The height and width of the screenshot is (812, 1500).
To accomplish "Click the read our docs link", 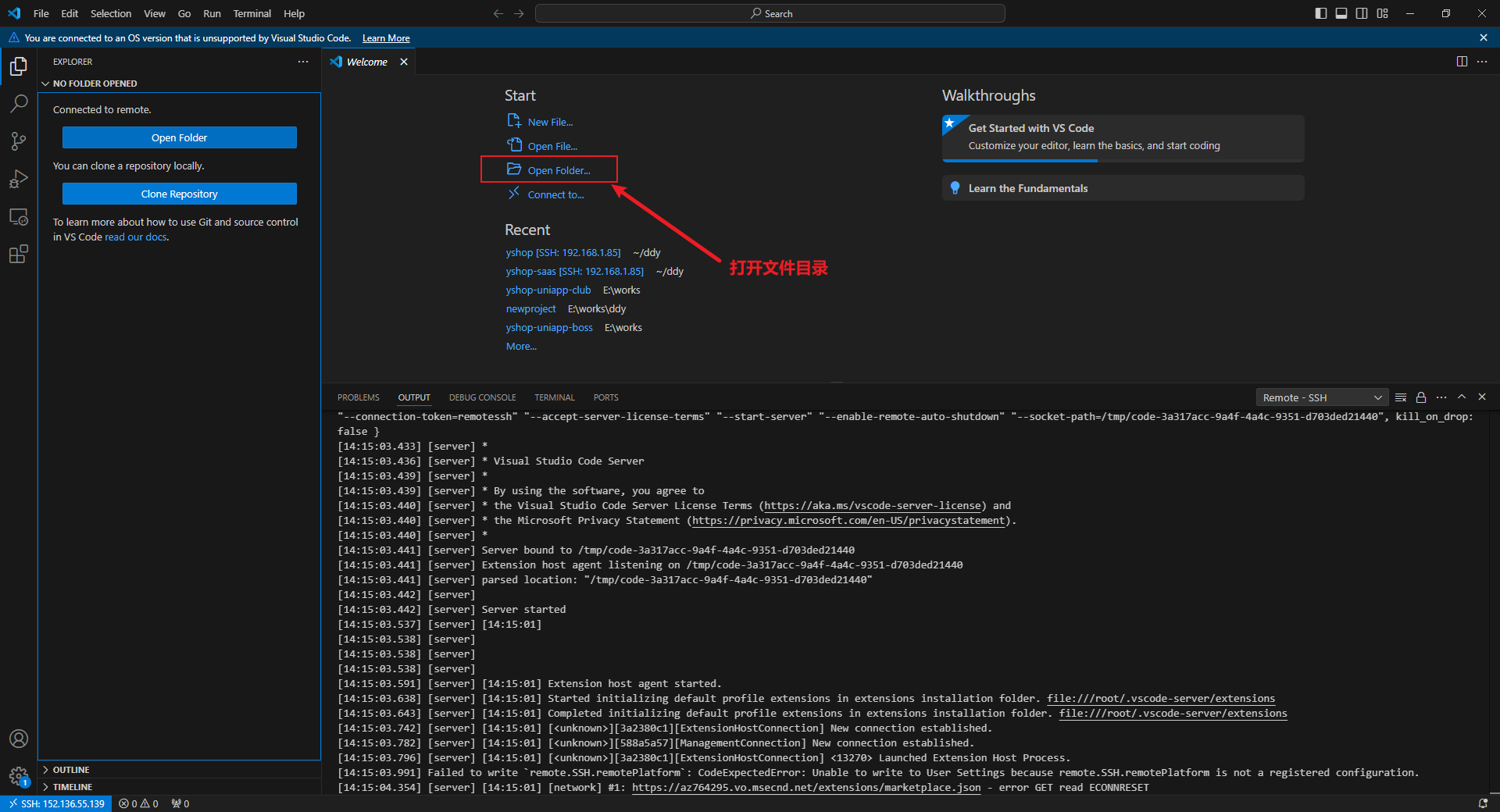I will 136,237.
